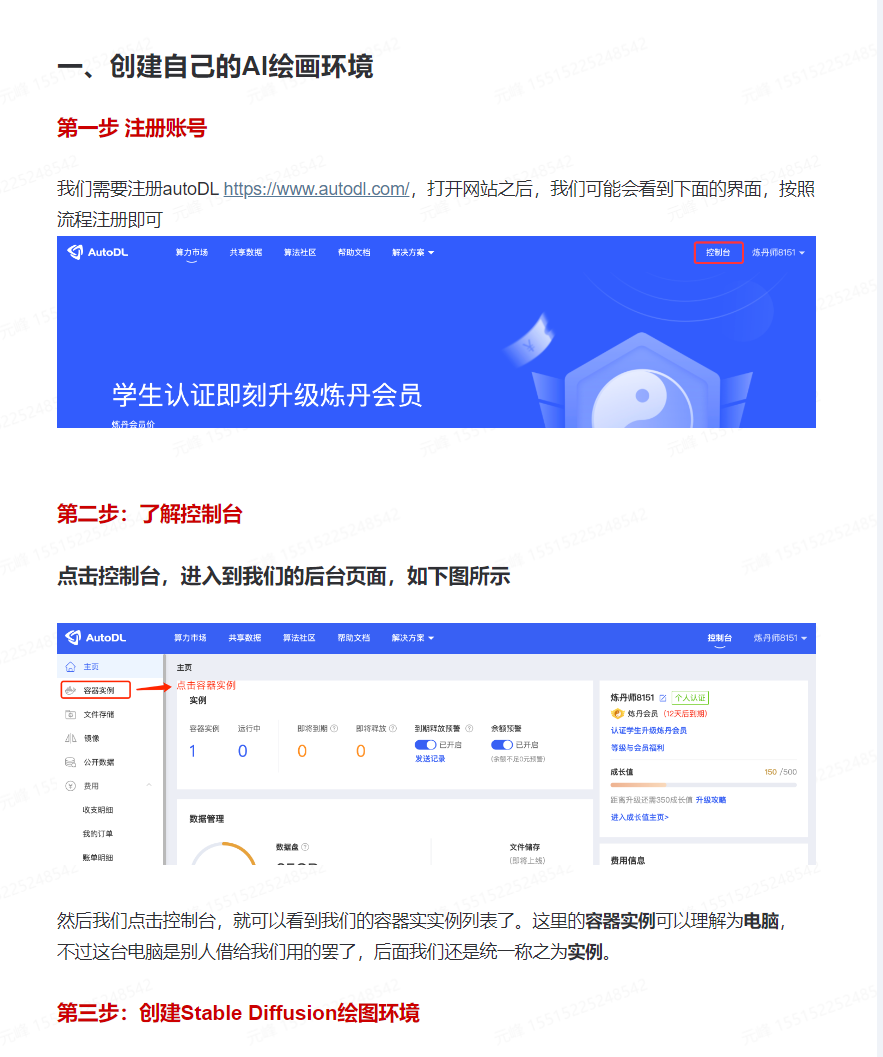
Task: Click the 镜像 sidebar icon
Action: (70, 738)
